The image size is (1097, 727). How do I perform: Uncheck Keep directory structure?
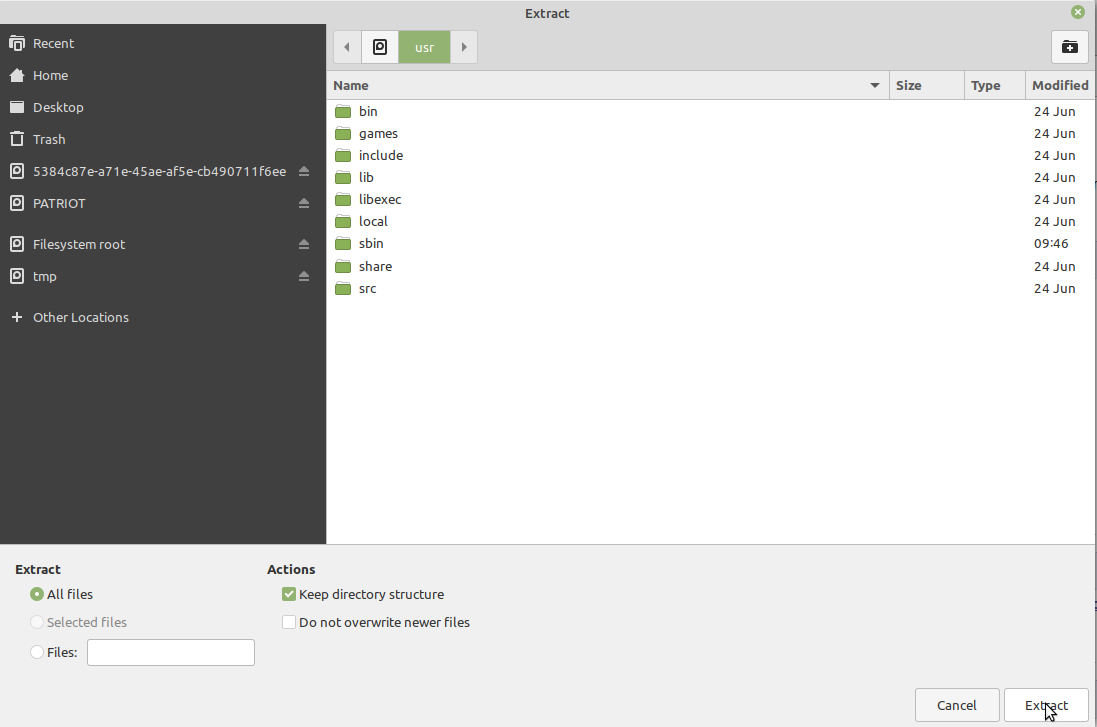point(289,594)
